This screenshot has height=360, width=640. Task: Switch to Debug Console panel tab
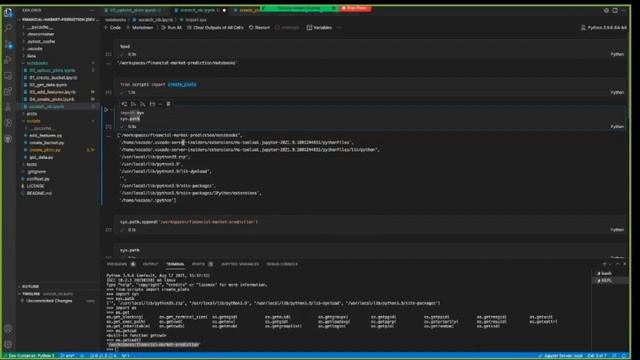point(282,264)
